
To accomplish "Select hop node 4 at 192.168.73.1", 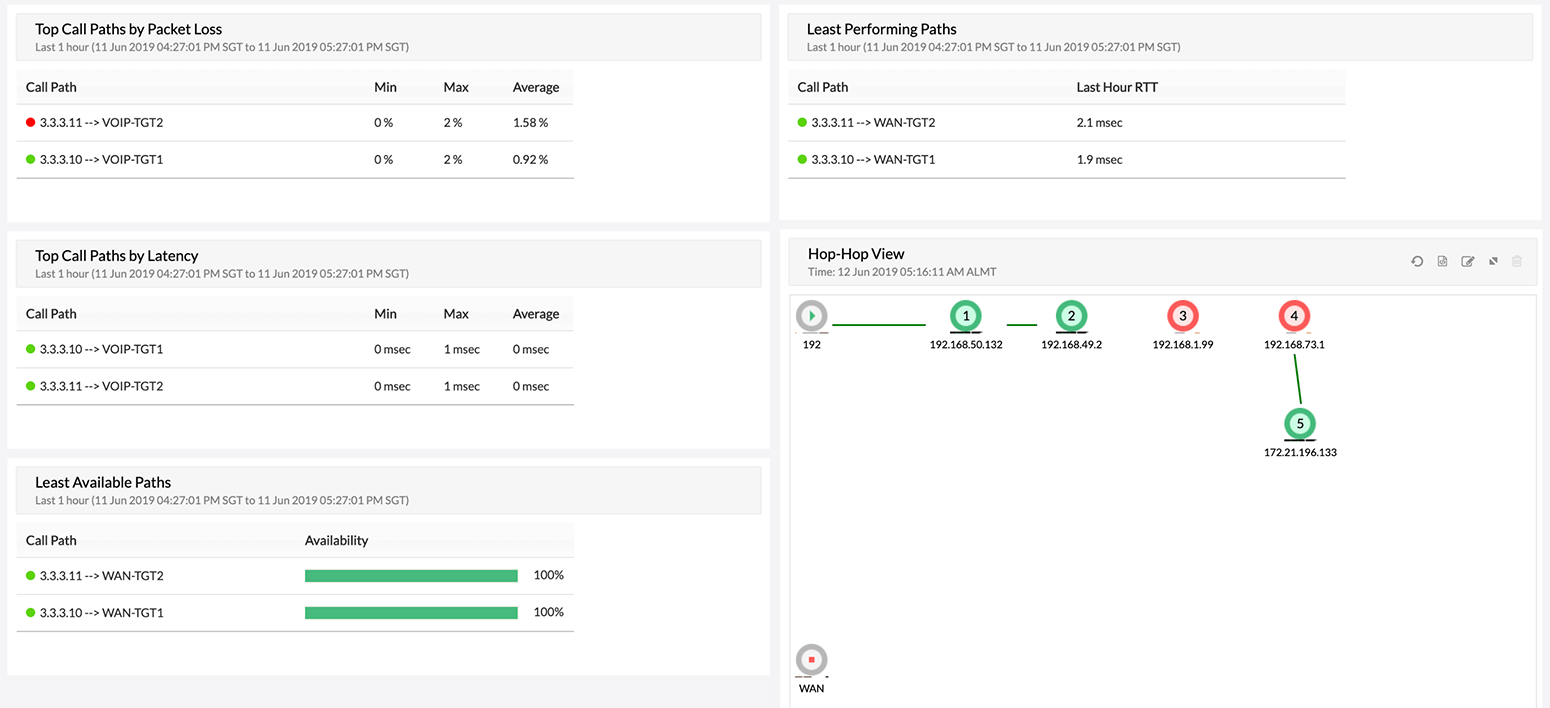I will (1294, 317).
